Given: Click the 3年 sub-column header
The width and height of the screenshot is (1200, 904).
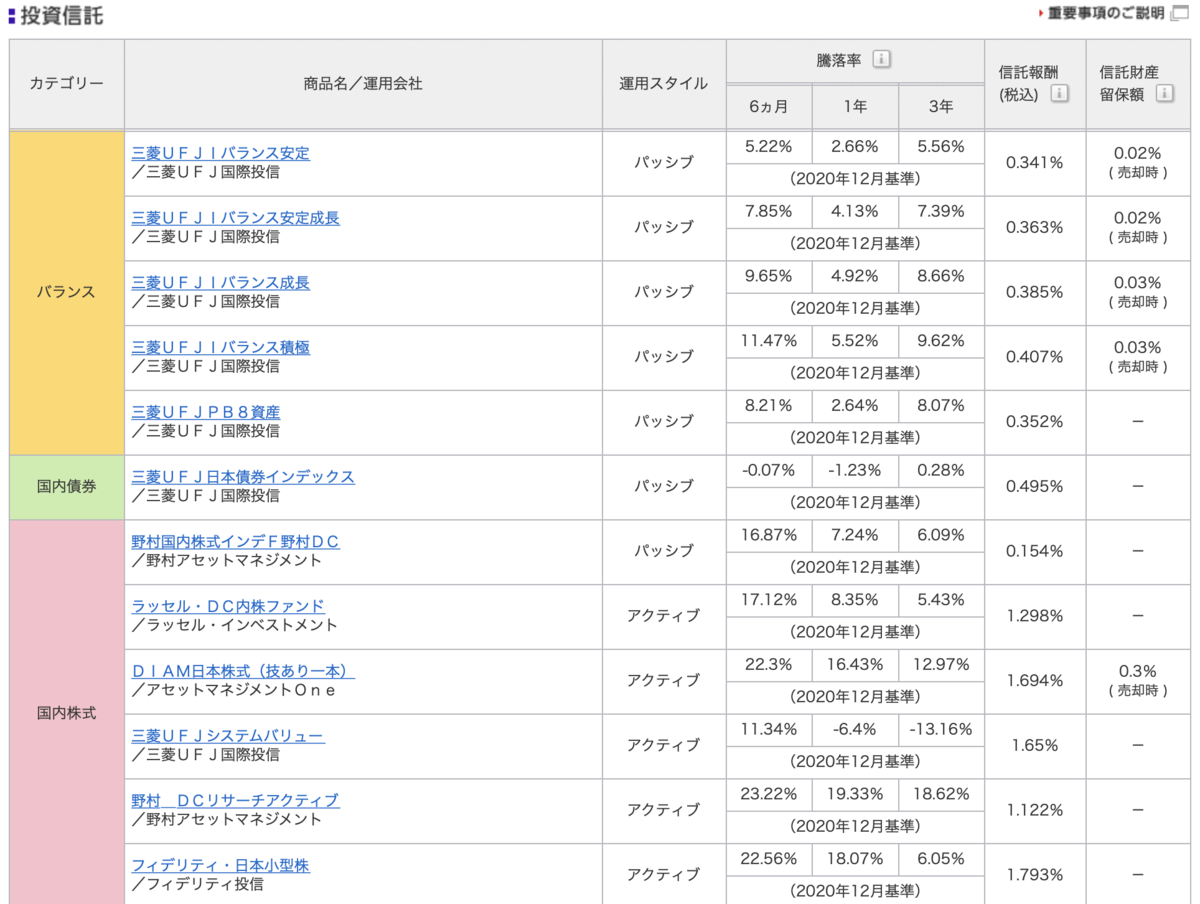Looking at the screenshot, I should [941, 106].
